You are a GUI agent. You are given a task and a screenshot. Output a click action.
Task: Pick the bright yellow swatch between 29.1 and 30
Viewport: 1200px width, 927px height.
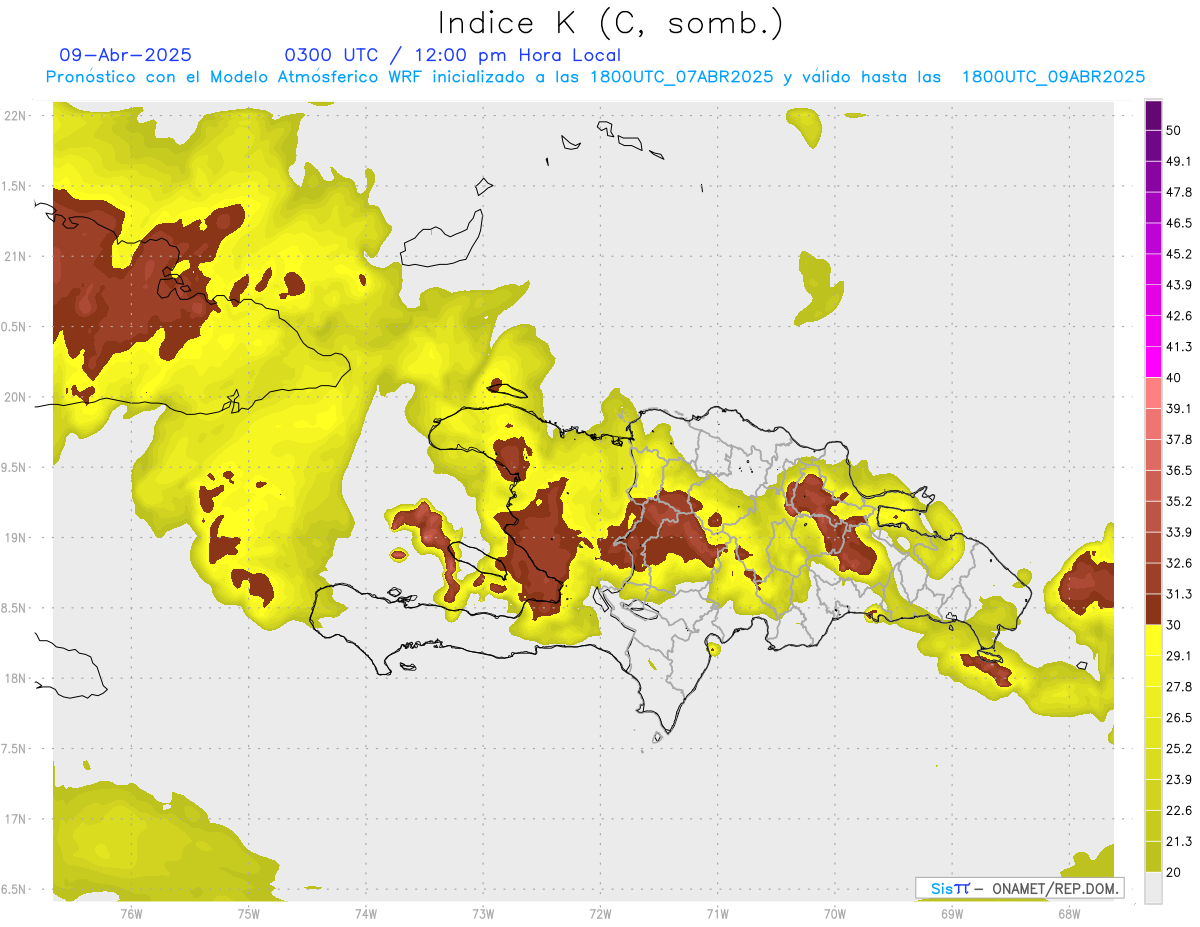1153,640
